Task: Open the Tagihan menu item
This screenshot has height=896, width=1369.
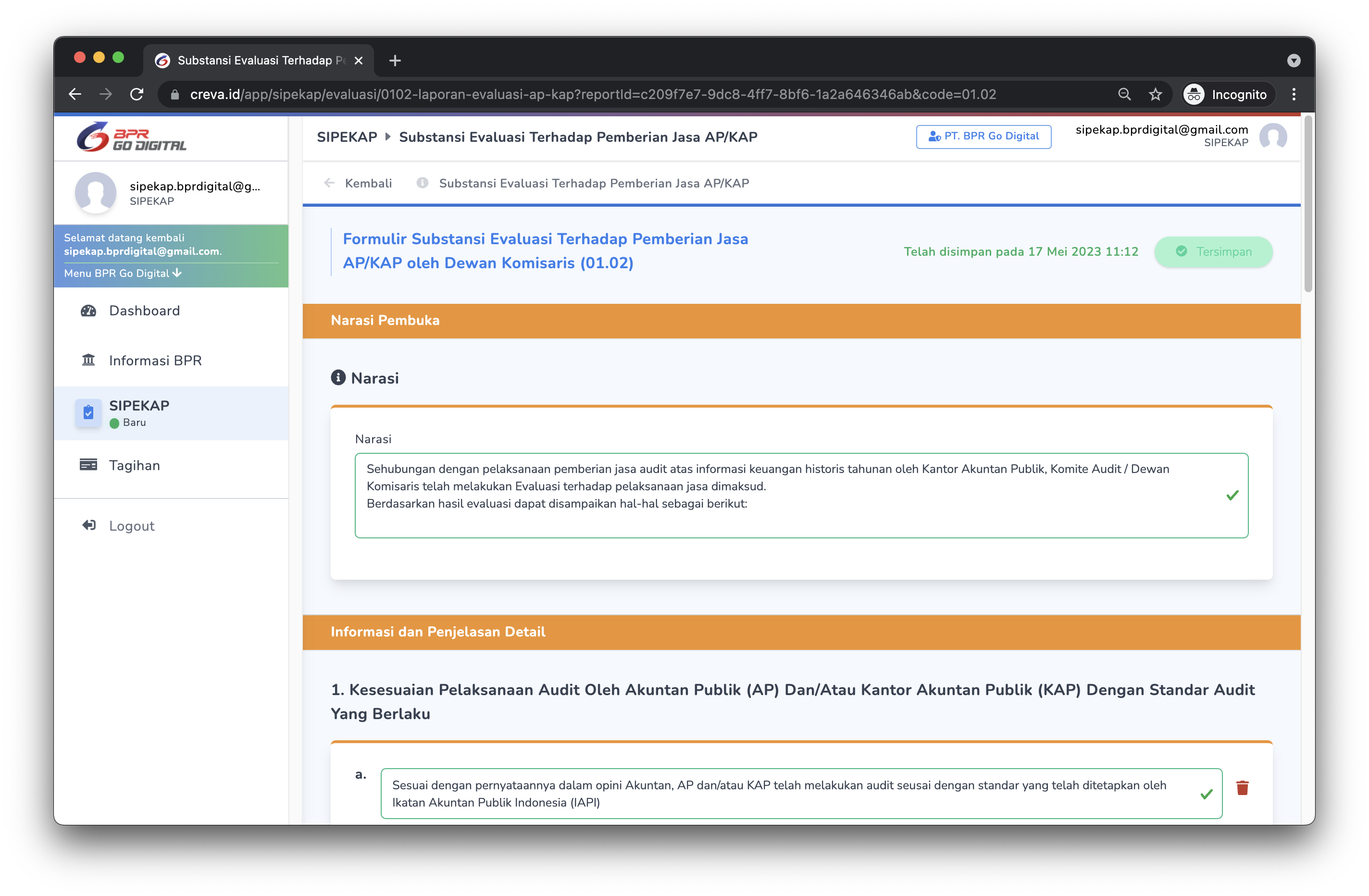Action: (x=172, y=465)
